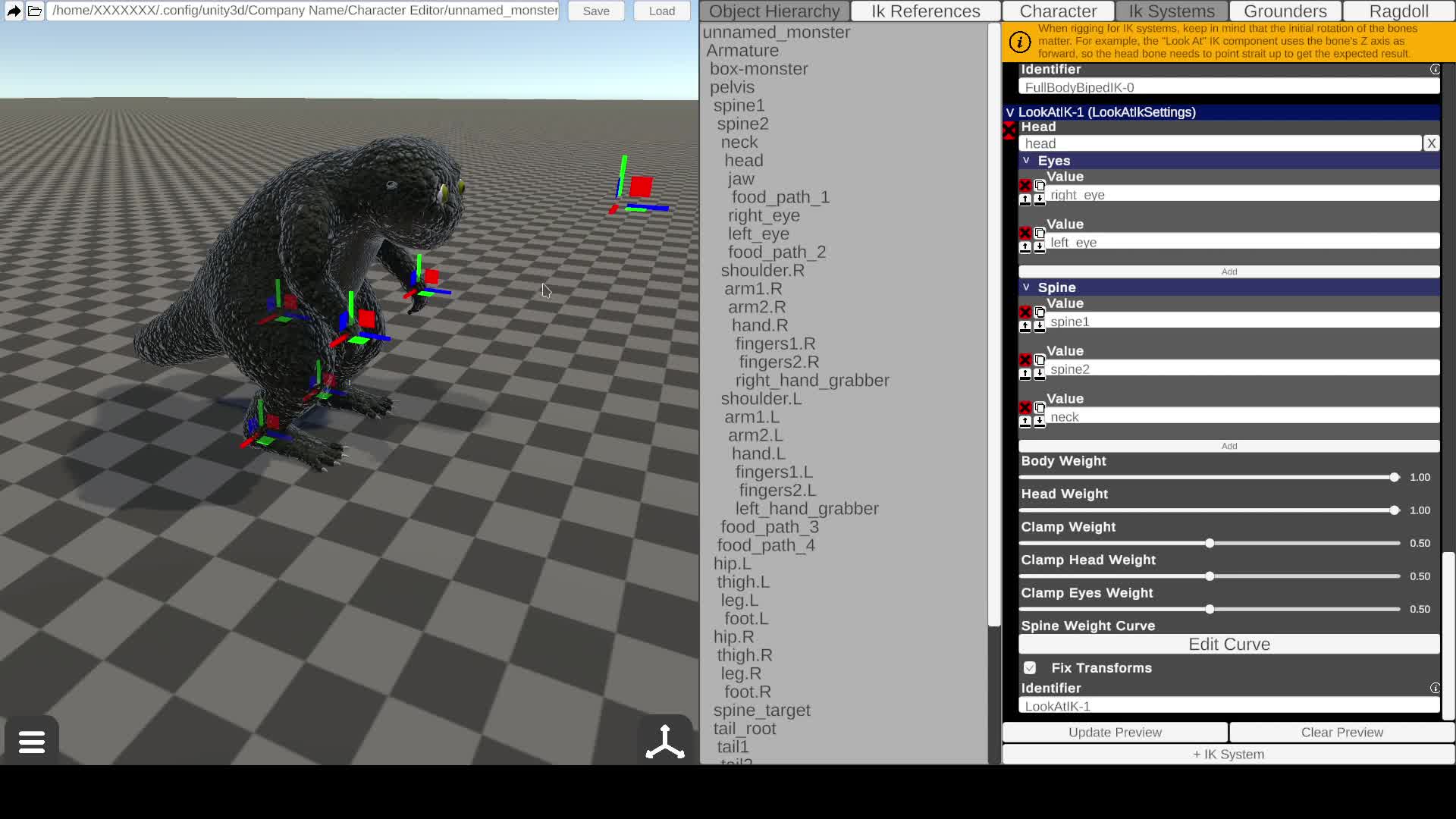Collapse the LookAtIK-1 settings group
The image size is (1456, 819).
(1010, 112)
